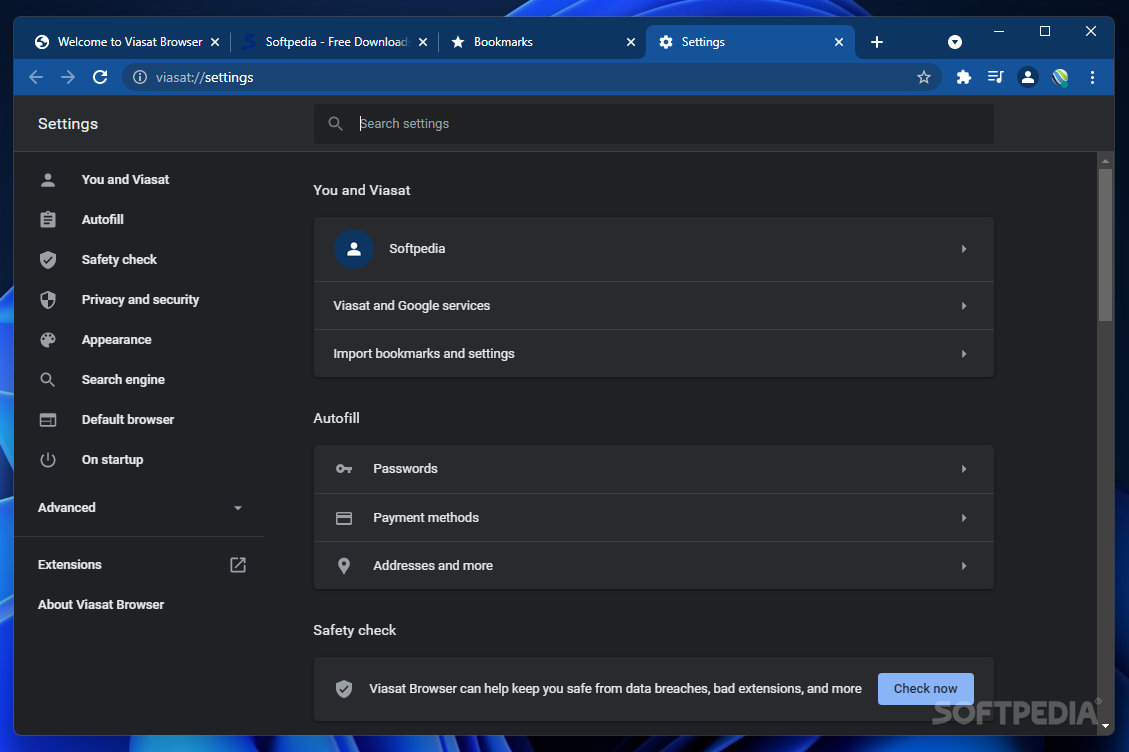The height and width of the screenshot is (752, 1129).
Task: Open Search engine in sidebar
Action: click(x=123, y=380)
